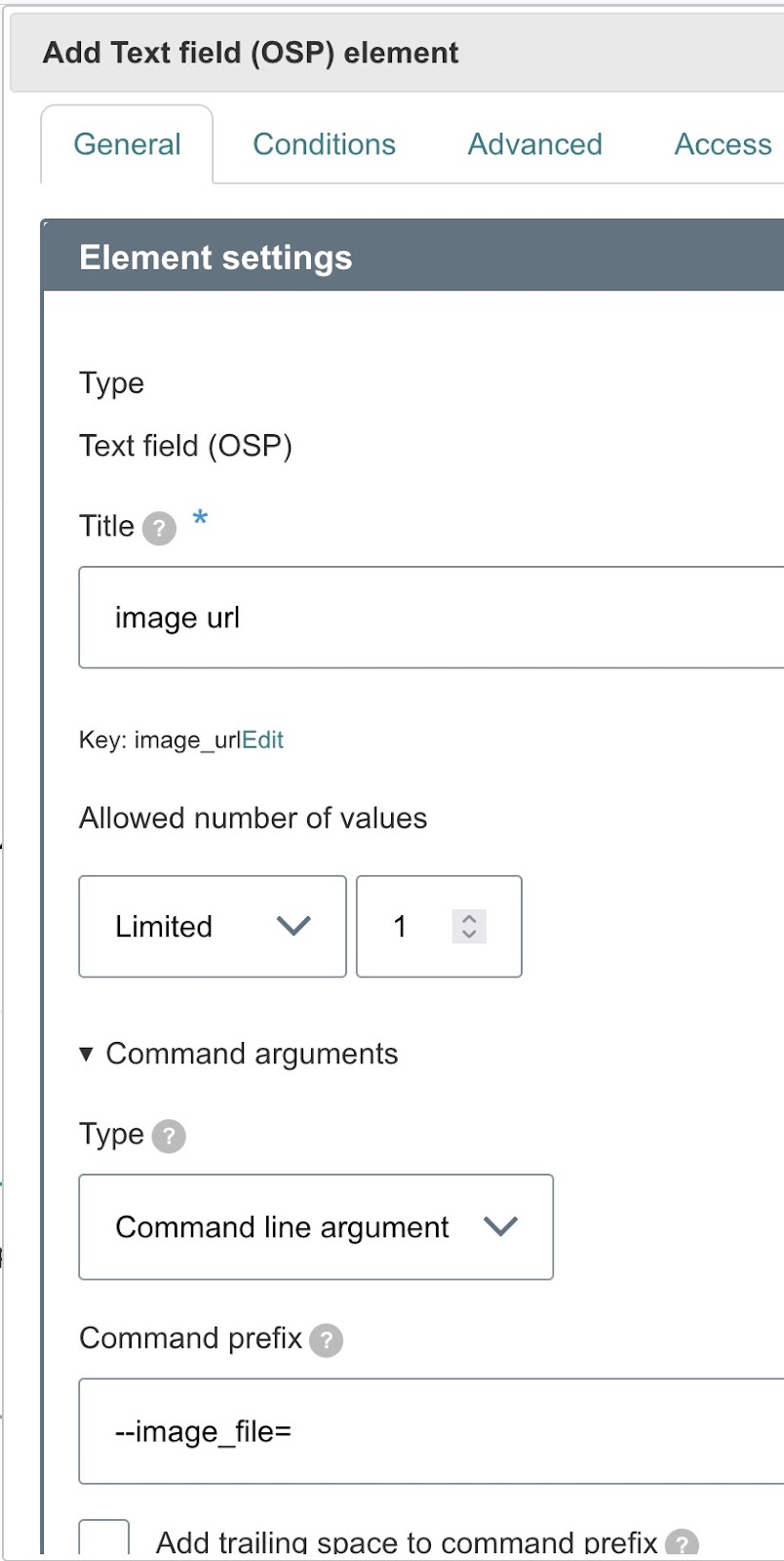Click the help icon beside Type label

(169, 1136)
